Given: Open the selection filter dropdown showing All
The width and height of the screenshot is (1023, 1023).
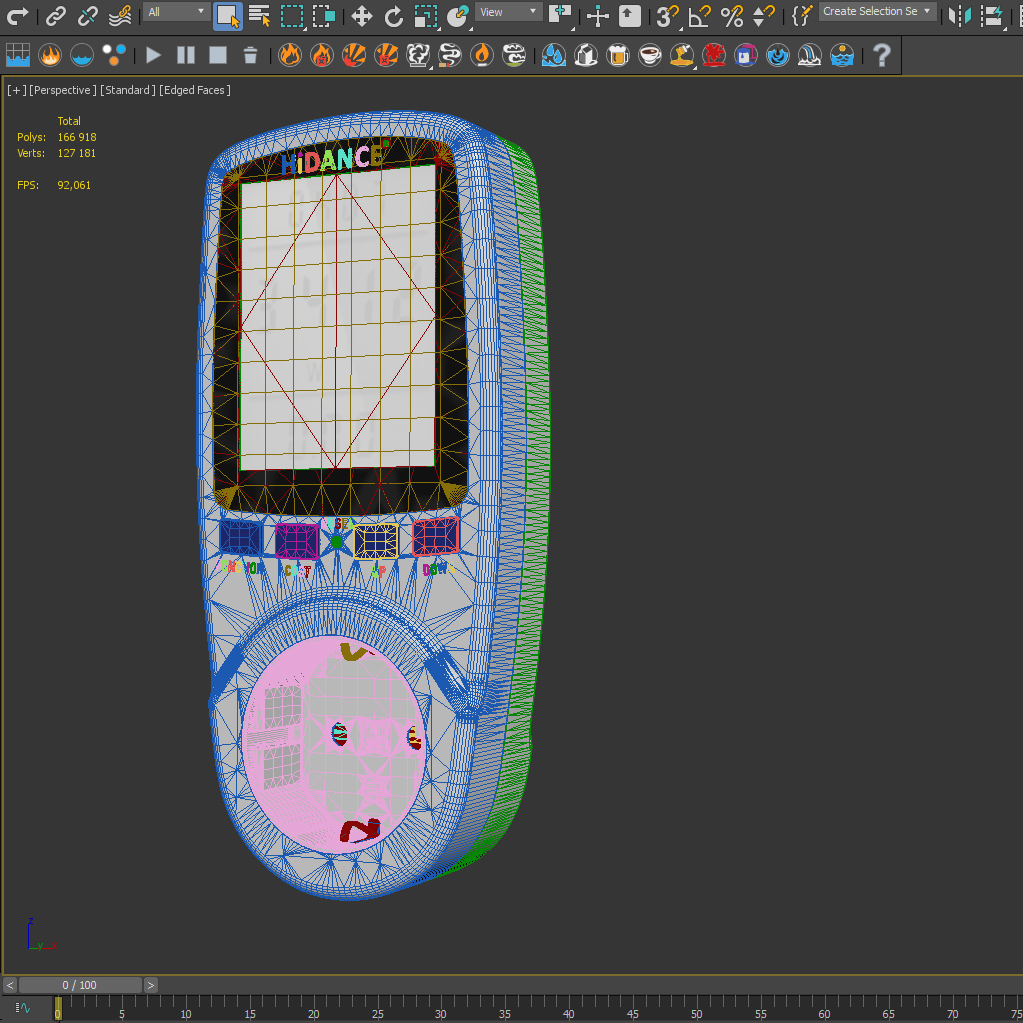Looking at the screenshot, I should click(176, 12).
